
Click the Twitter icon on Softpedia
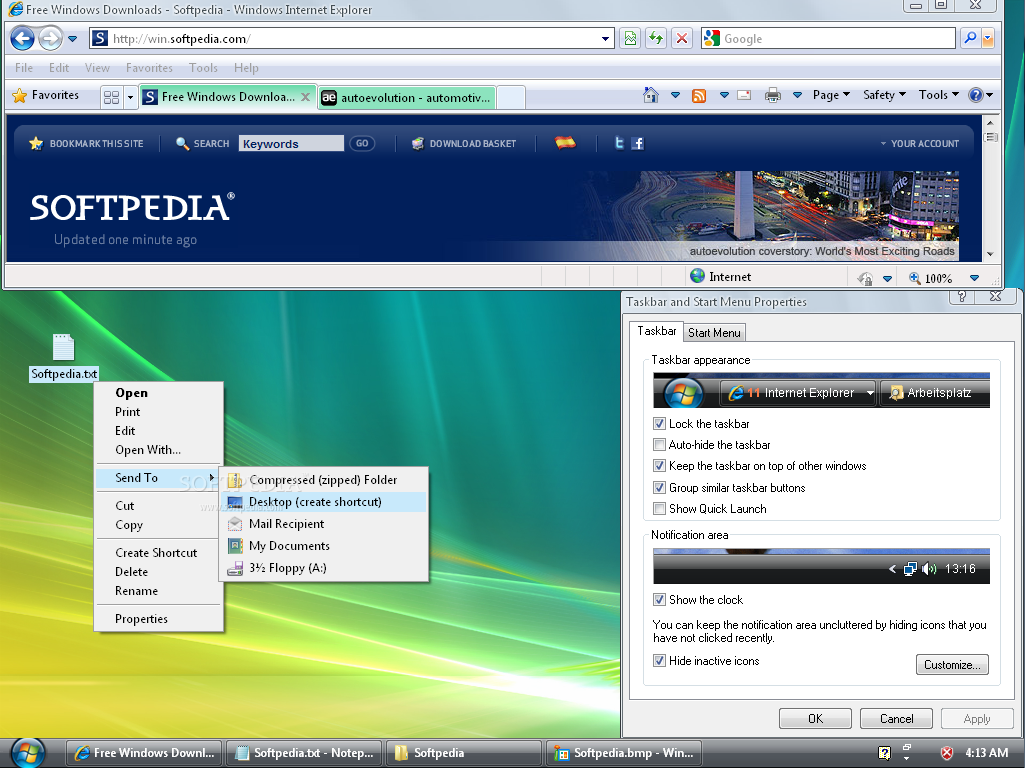click(x=618, y=143)
